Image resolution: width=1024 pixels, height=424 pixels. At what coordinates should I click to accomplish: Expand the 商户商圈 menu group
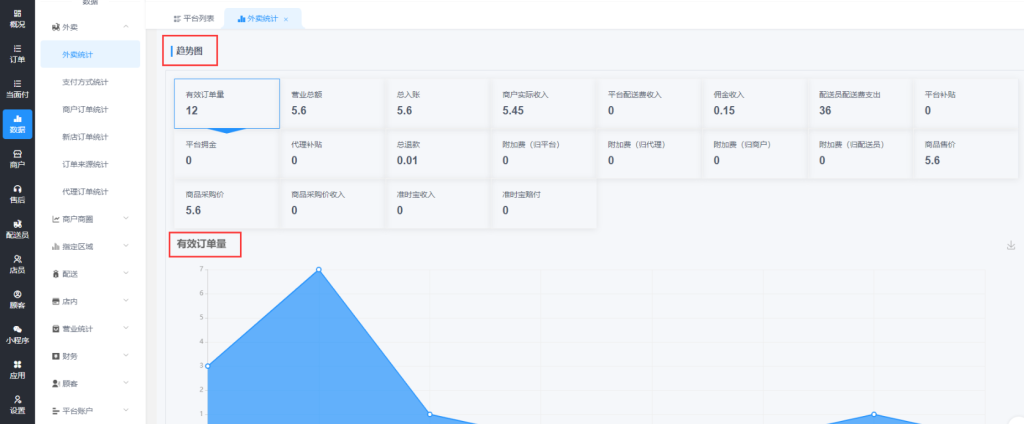pos(125,218)
